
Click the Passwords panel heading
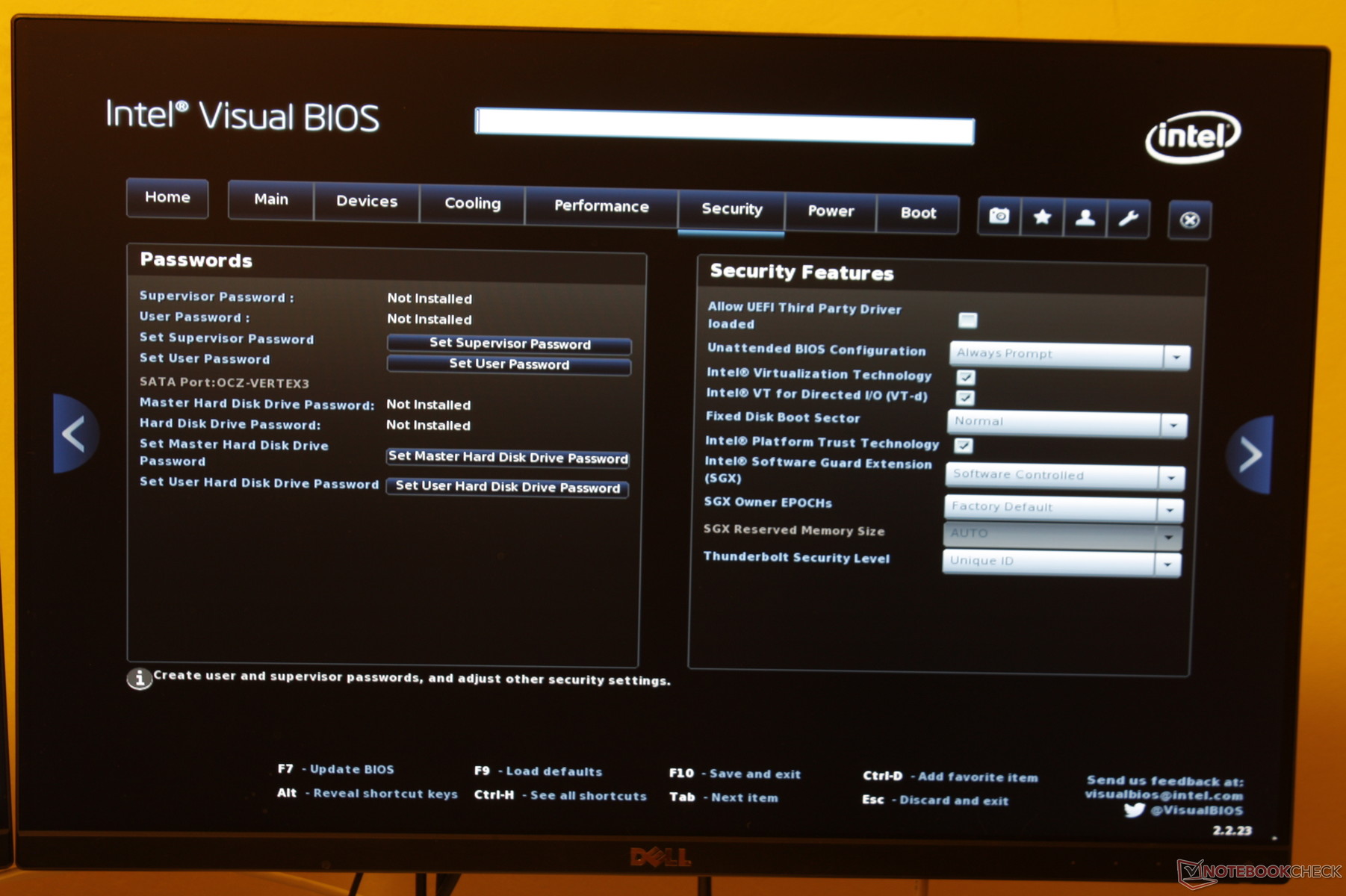[x=196, y=260]
